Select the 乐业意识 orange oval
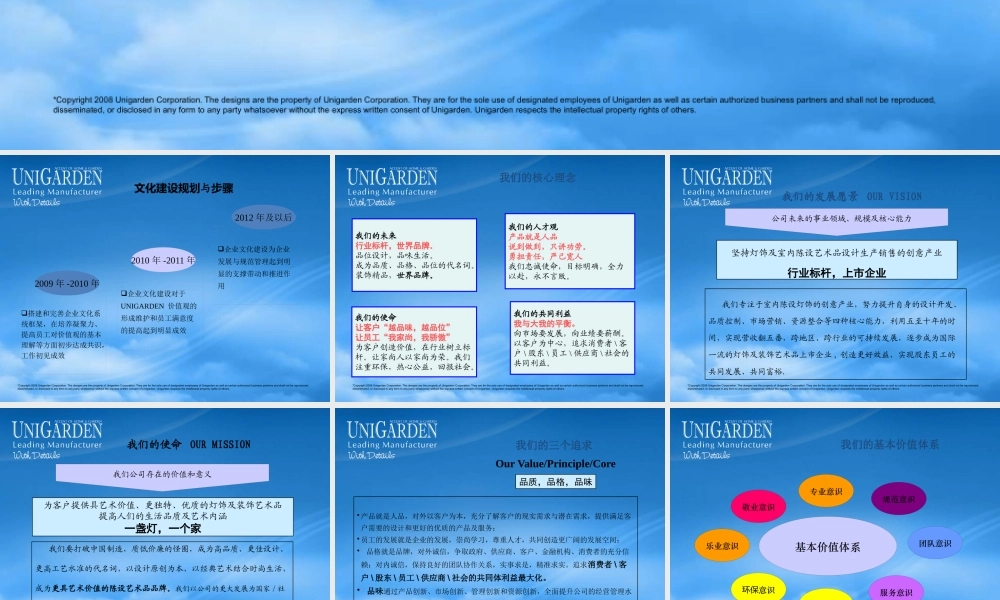This screenshot has height=600, width=1000. pos(722,546)
